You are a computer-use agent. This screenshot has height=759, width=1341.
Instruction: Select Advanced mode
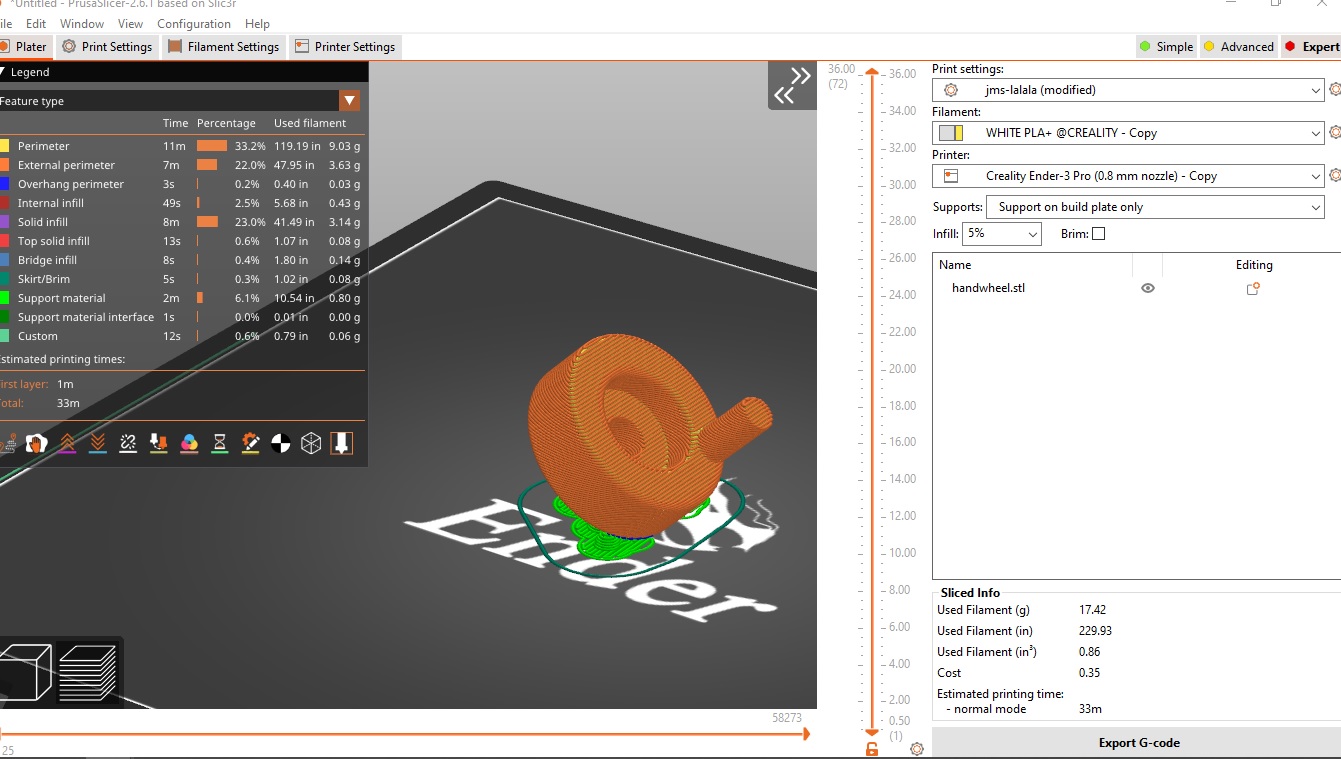[x=1238, y=46]
